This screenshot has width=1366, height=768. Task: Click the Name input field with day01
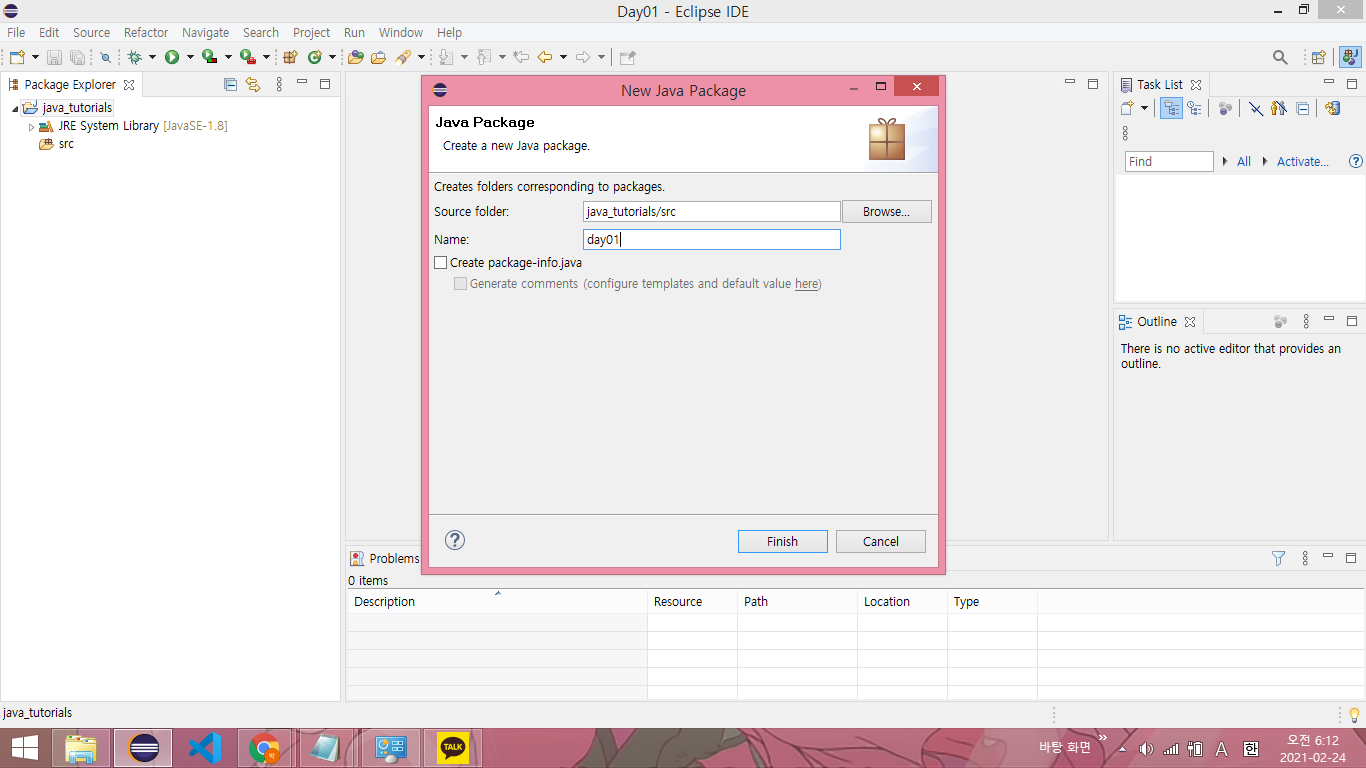tap(712, 240)
